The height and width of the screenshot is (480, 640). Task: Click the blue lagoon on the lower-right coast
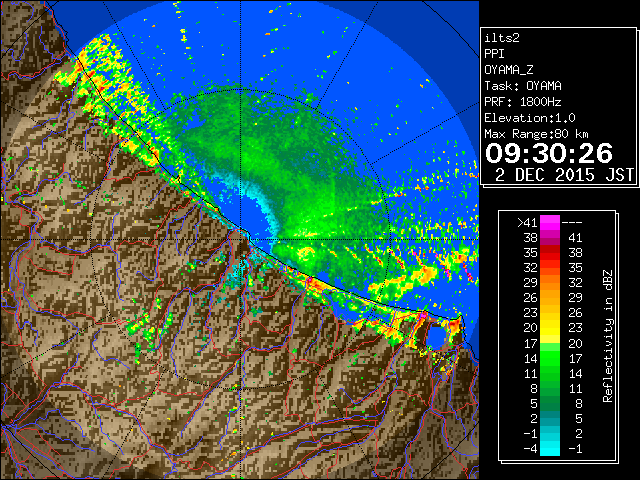(437, 336)
